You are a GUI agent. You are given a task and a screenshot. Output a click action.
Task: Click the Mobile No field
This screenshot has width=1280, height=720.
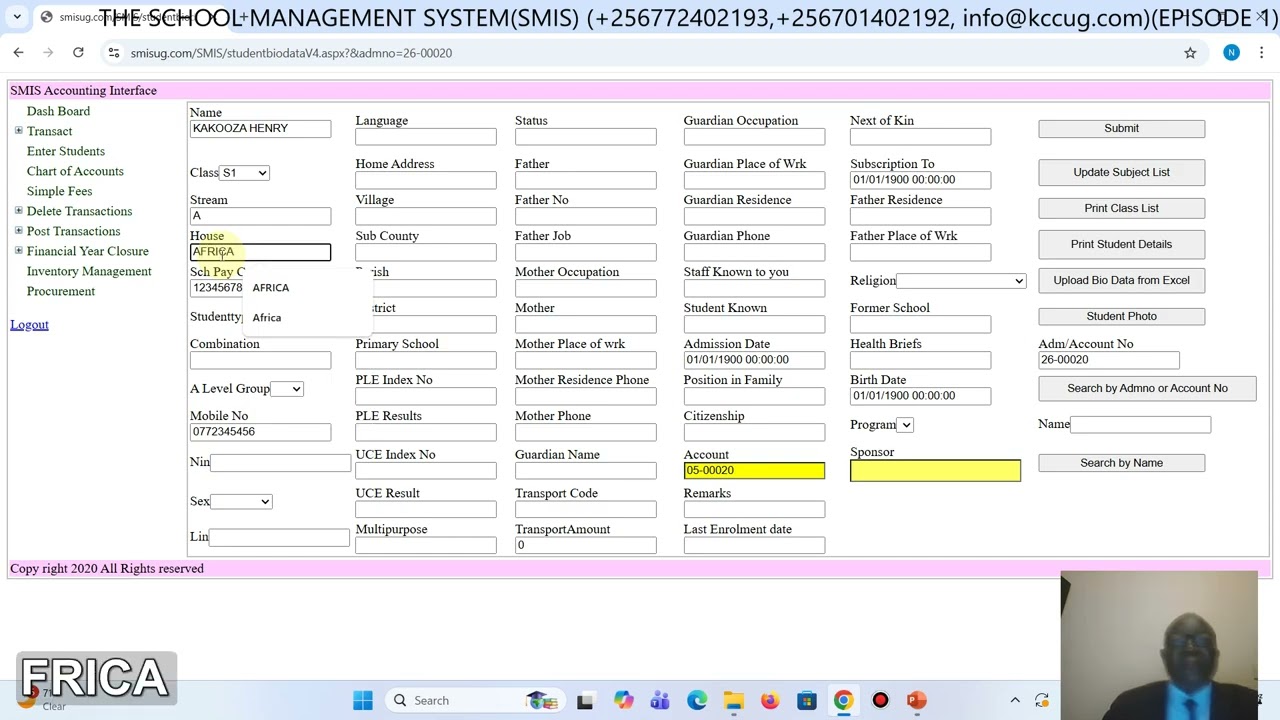coord(260,431)
